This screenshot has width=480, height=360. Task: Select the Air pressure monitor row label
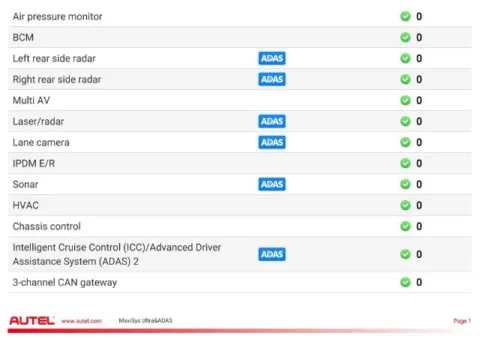click(x=57, y=17)
